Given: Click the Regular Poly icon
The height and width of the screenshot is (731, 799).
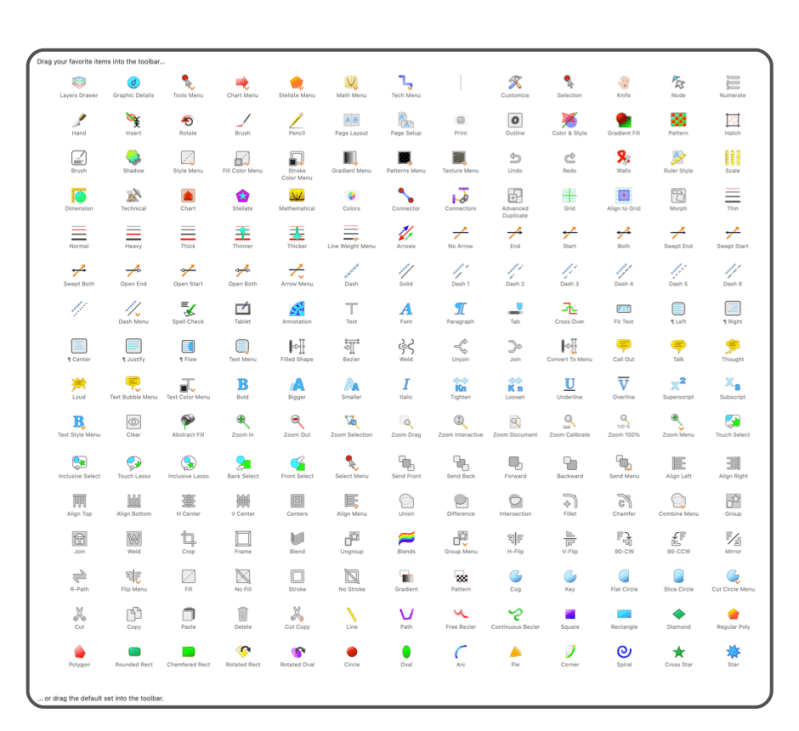Looking at the screenshot, I should tap(733, 614).
